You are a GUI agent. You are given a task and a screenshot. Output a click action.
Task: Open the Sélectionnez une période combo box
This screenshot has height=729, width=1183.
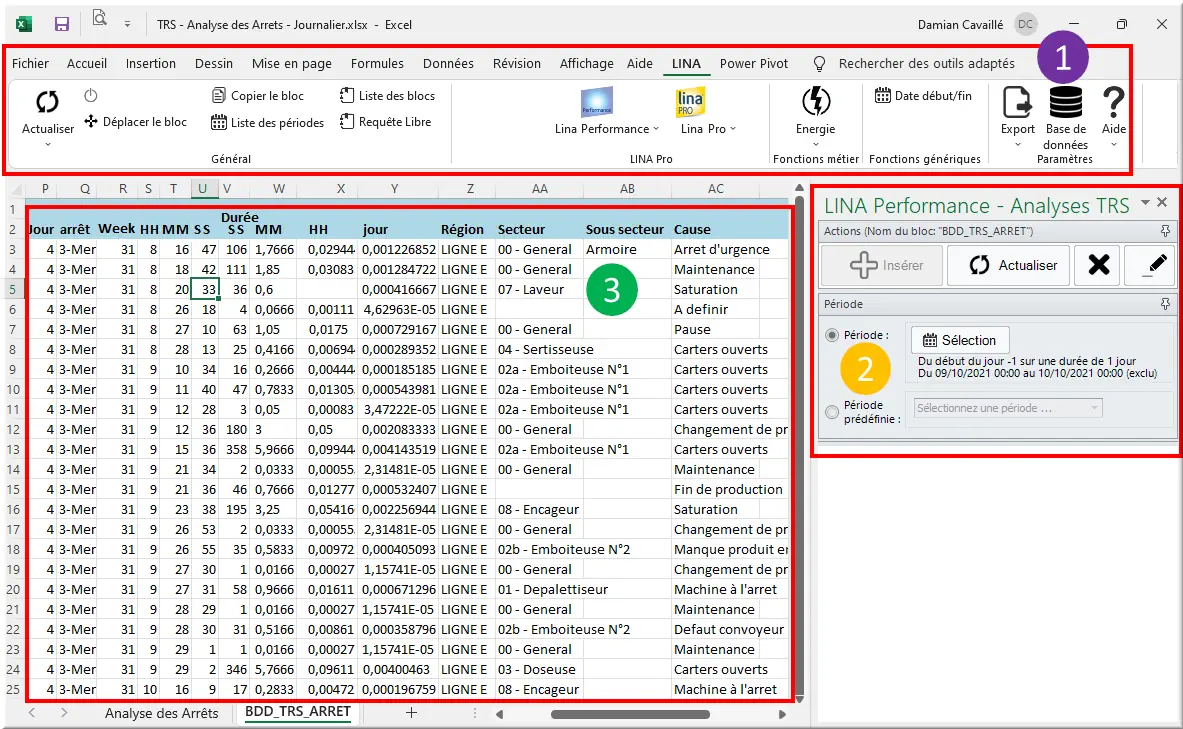click(1008, 408)
